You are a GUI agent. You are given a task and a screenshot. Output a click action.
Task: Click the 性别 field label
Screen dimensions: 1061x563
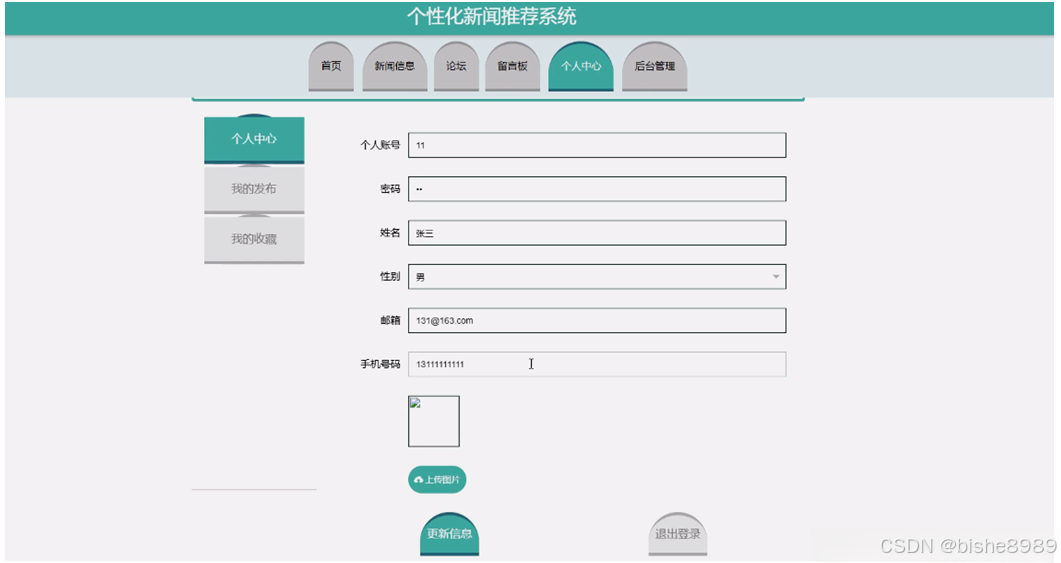pos(390,276)
